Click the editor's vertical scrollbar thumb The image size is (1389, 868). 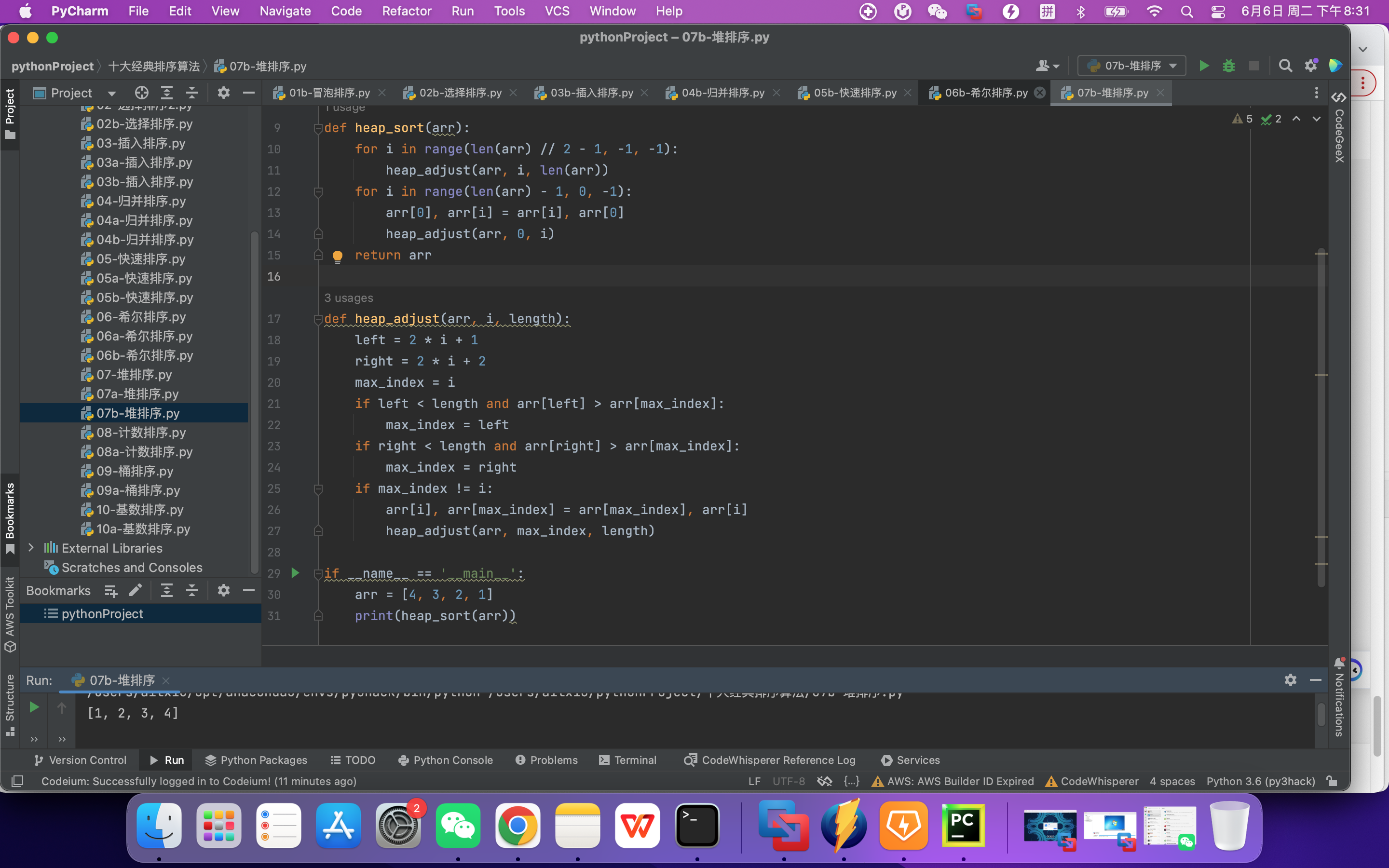[x=1321, y=419]
